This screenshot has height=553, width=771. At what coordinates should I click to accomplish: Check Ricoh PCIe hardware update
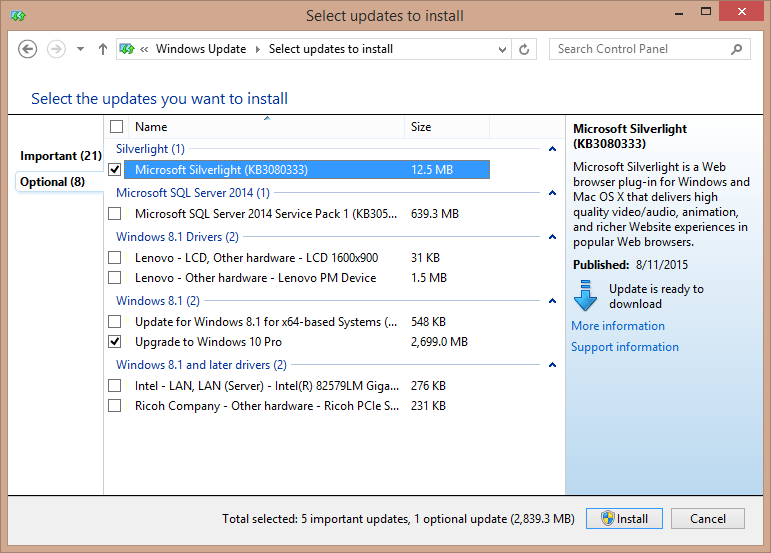click(115, 406)
